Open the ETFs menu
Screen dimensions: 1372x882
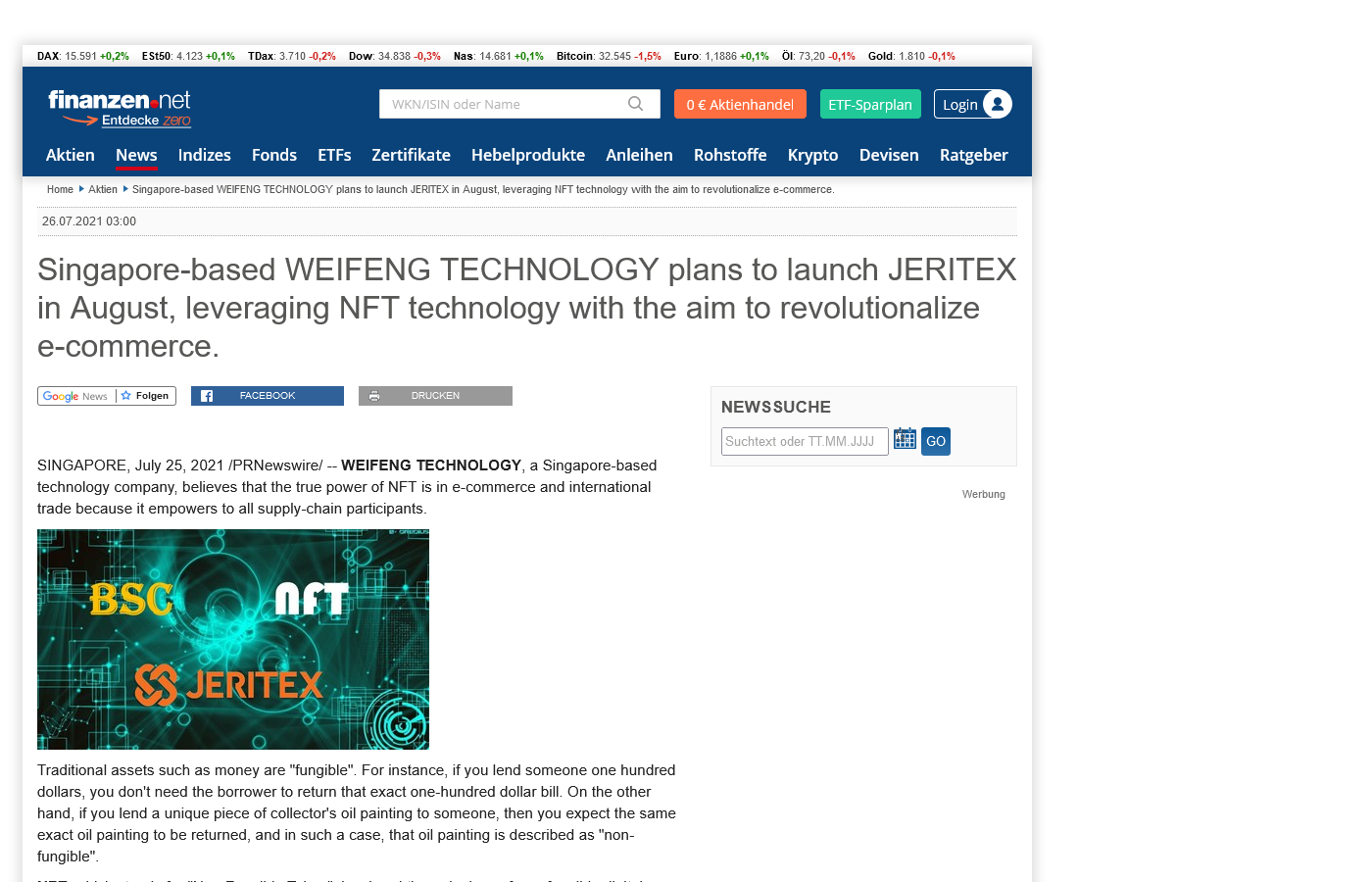(334, 155)
